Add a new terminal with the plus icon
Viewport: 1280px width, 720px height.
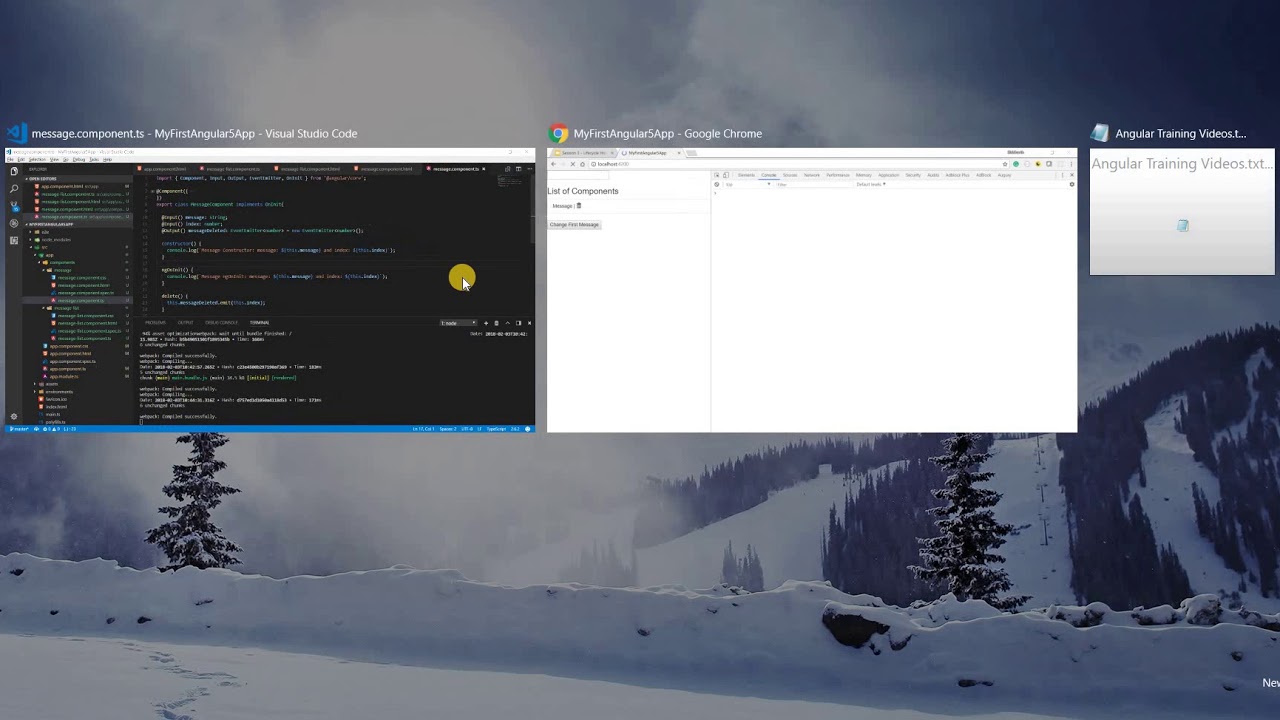486,323
